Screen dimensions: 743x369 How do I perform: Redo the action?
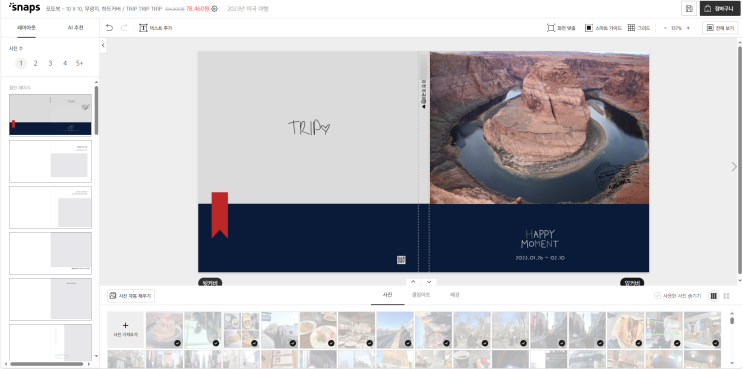pyautogui.click(x=124, y=28)
